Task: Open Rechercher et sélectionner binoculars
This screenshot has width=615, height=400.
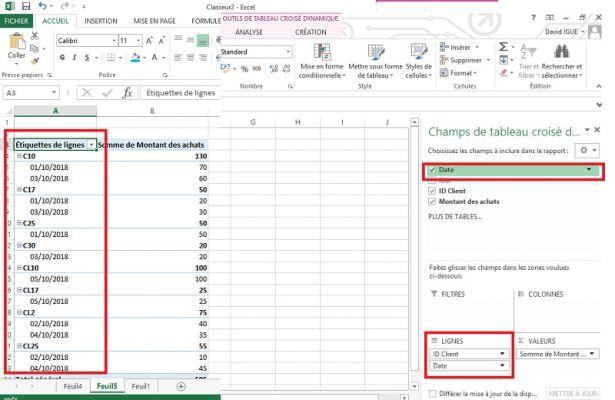Action: [x=562, y=61]
